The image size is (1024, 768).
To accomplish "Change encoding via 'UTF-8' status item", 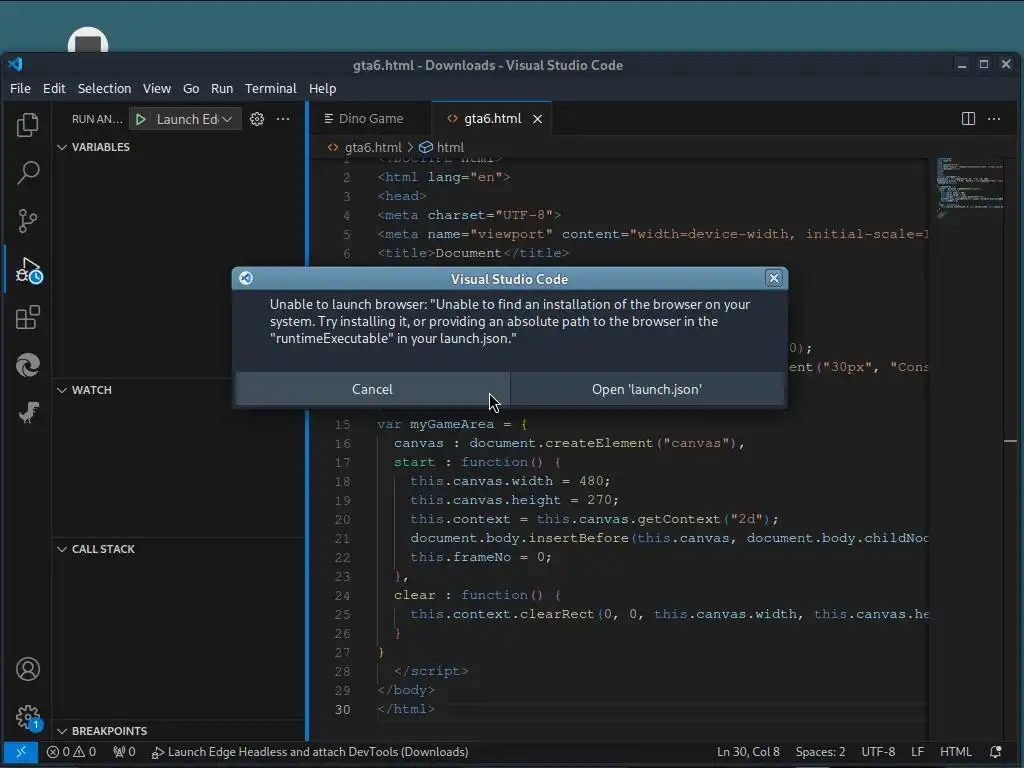I will (x=878, y=752).
